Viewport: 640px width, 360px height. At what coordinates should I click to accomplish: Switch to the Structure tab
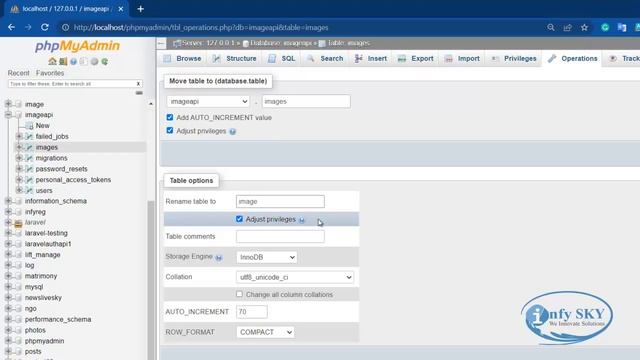pyautogui.click(x=234, y=59)
